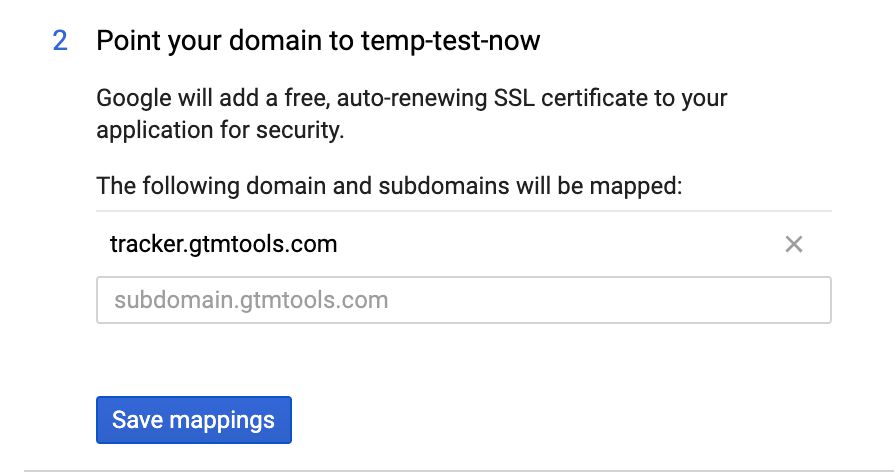Image resolution: width=894 pixels, height=474 pixels.
Task: Place cursor in the add-subdomain field
Action: 464,300
